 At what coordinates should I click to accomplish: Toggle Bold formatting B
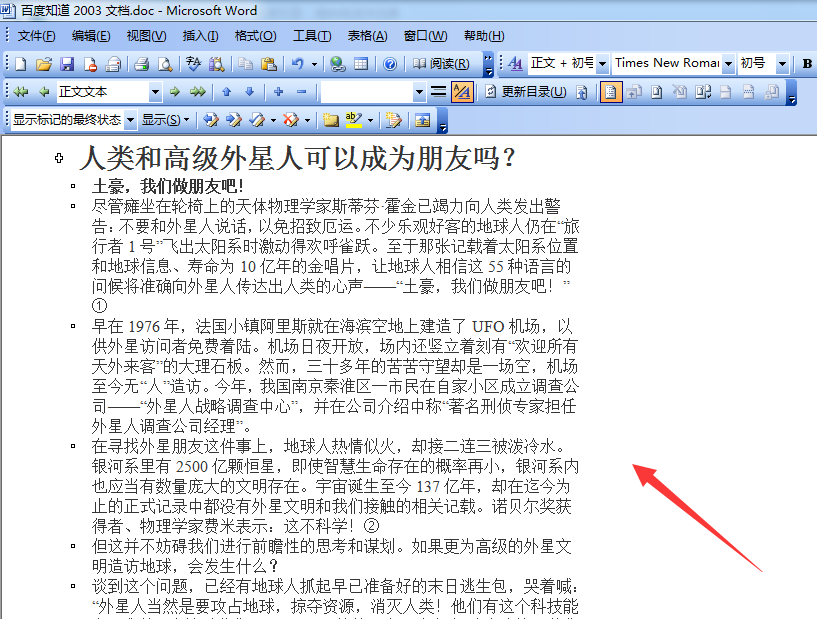pyautogui.click(x=807, y=64)
